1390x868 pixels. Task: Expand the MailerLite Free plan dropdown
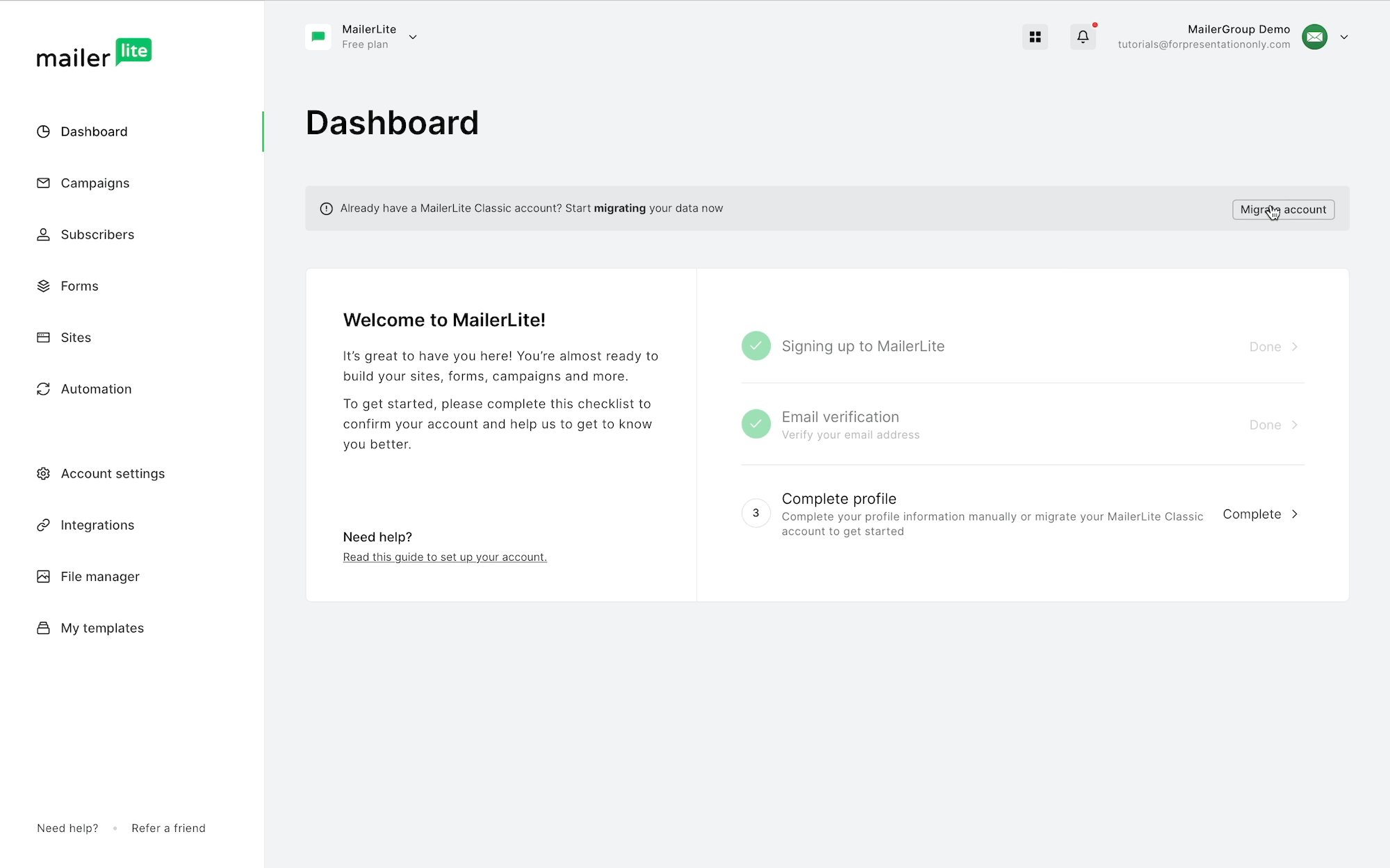click(413, 37)
